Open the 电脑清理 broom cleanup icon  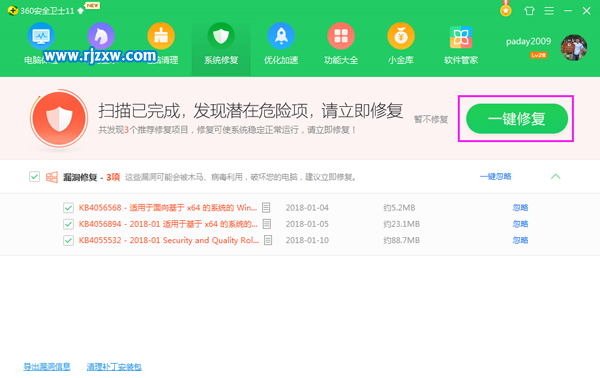161,36
